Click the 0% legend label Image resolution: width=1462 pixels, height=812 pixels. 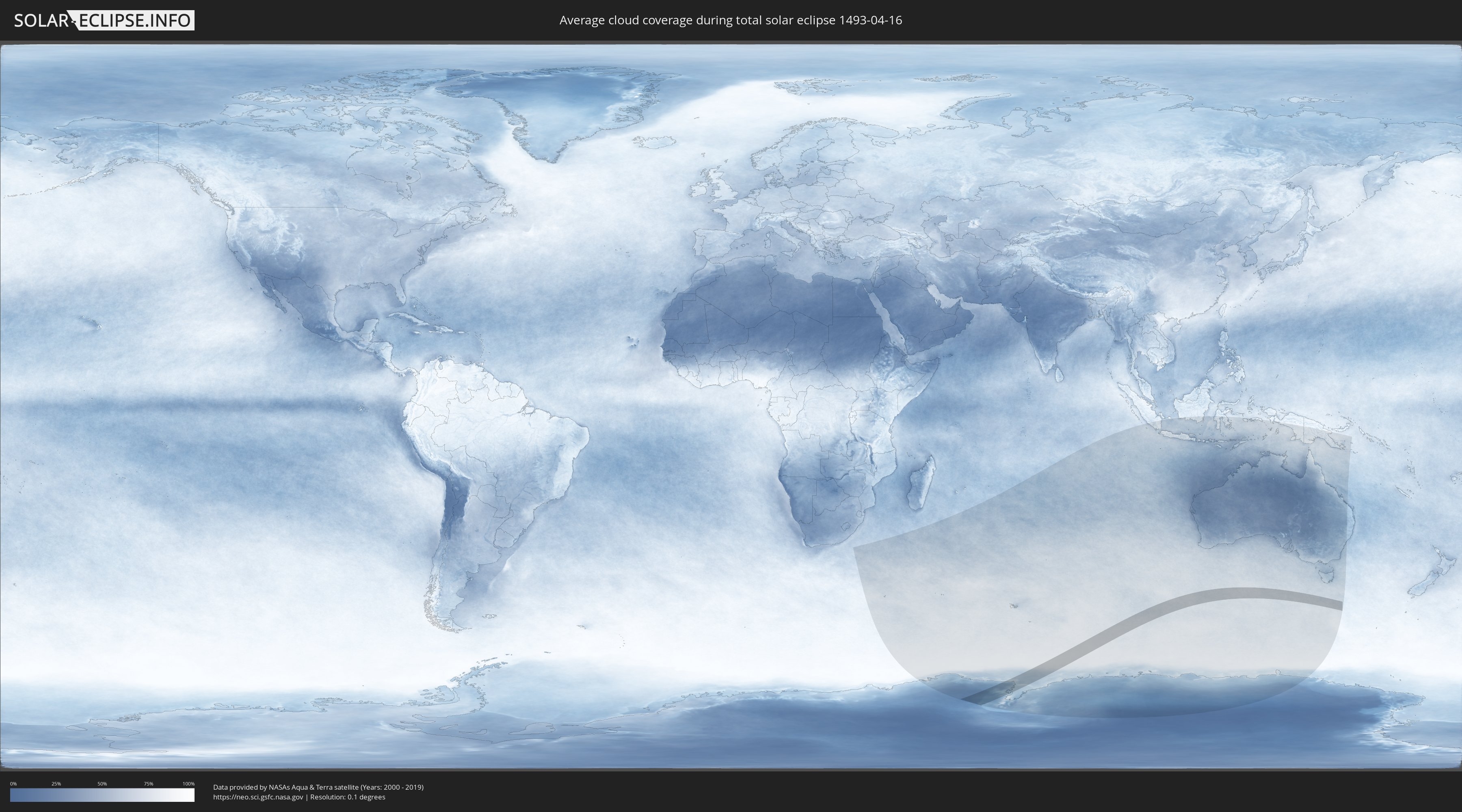pos(14,784)
